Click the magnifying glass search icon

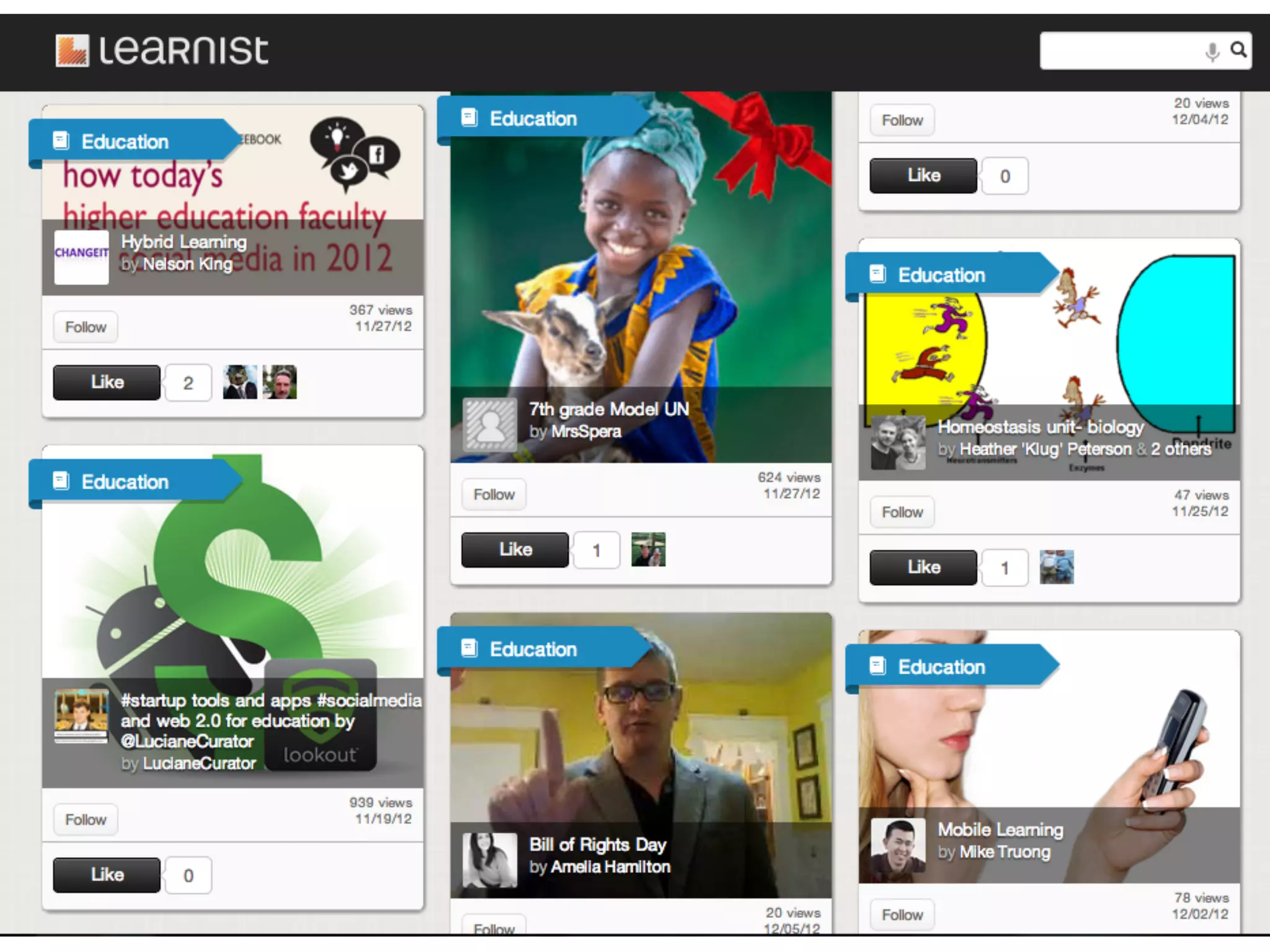coord(1238,50)
